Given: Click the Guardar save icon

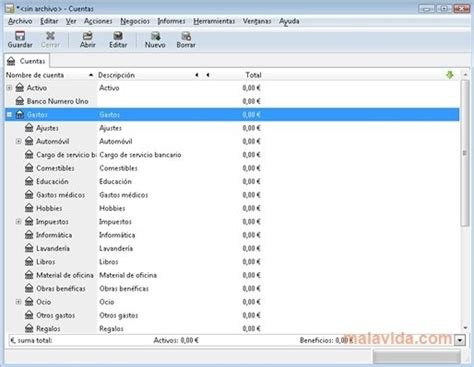Looking at the screenshot, I should [x=20, y=36].
